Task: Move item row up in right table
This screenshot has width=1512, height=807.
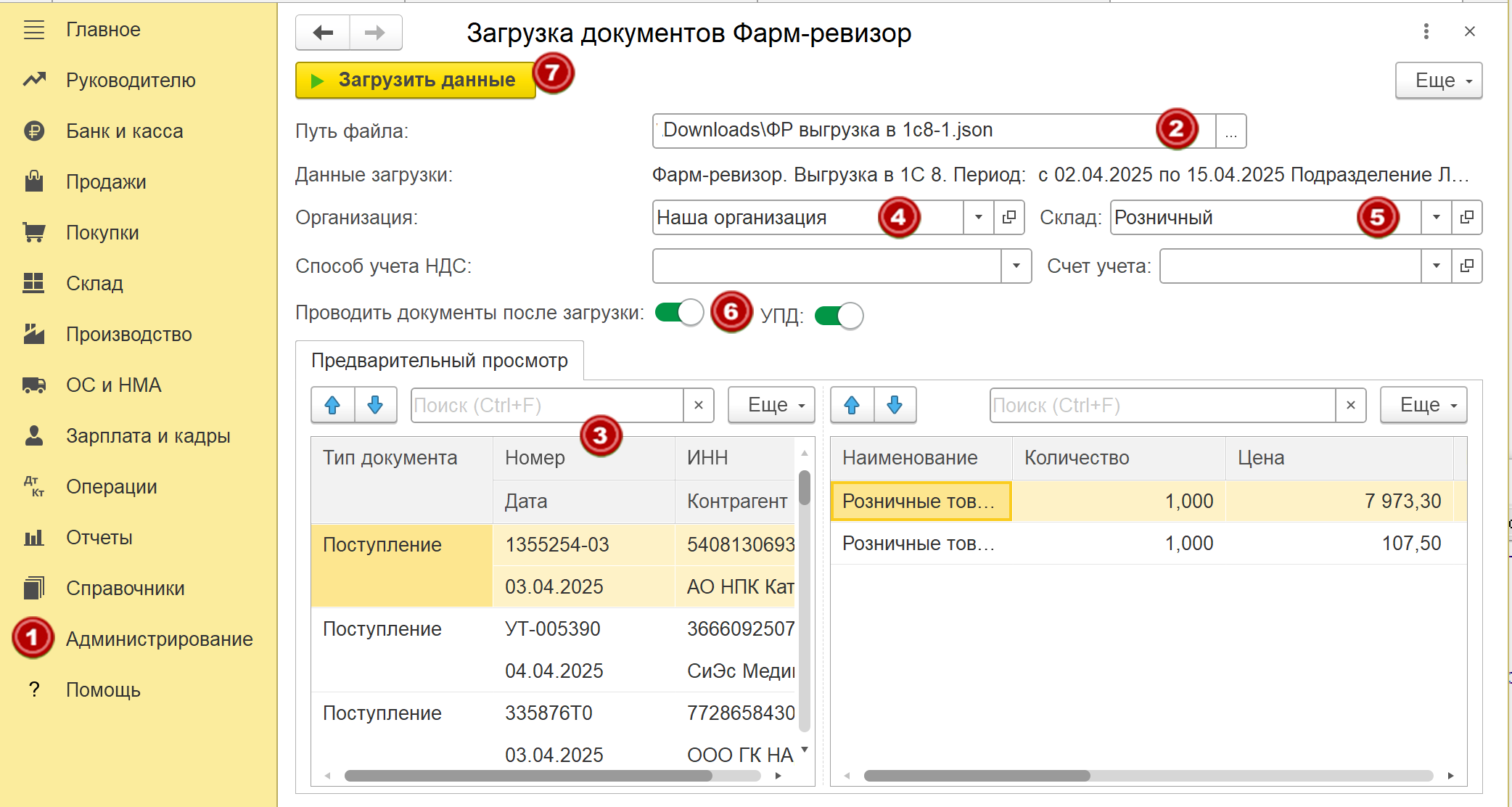Action: tap(852, 405)
